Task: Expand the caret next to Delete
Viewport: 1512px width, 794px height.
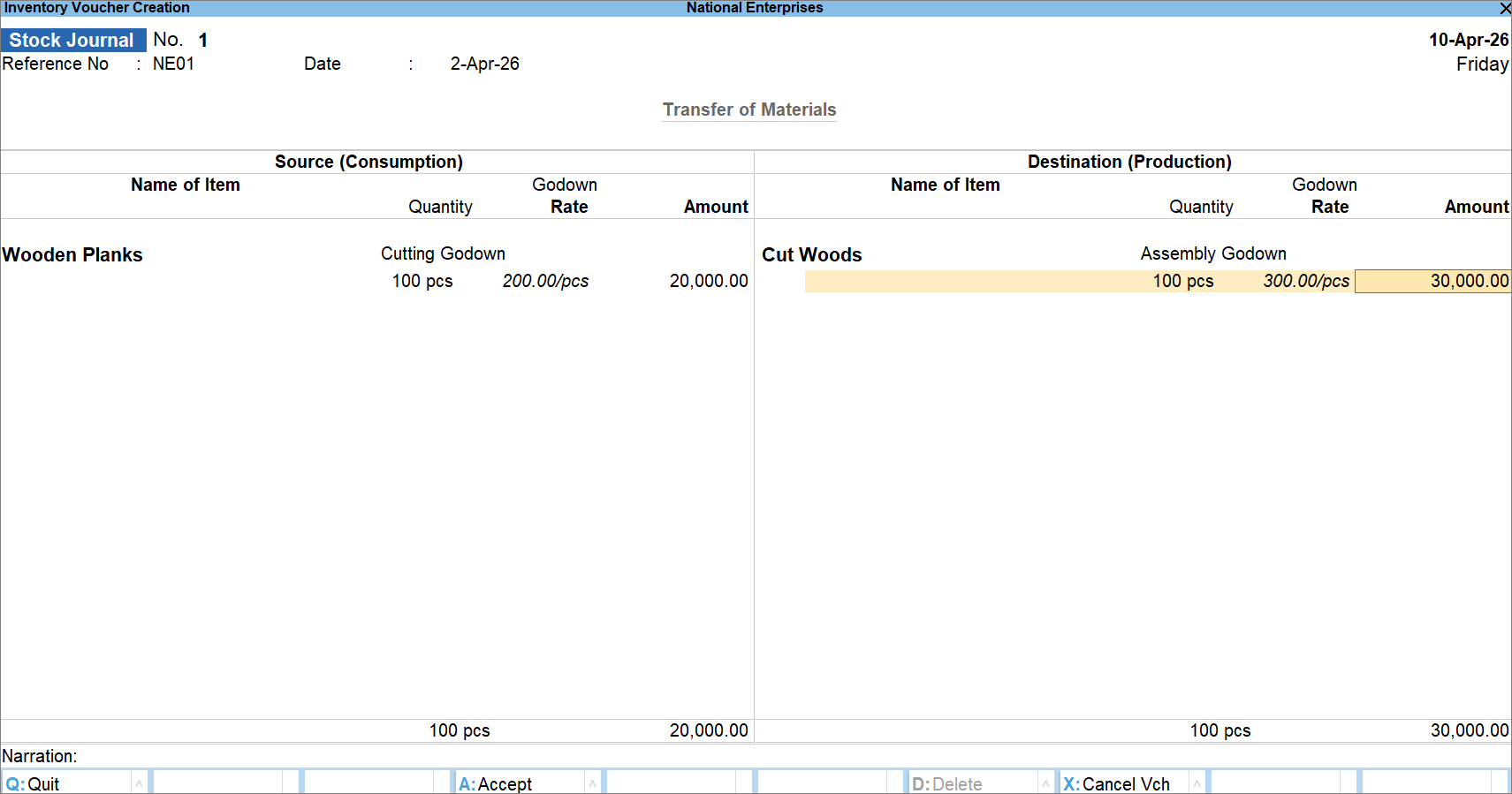Action: coord(1045,783)
